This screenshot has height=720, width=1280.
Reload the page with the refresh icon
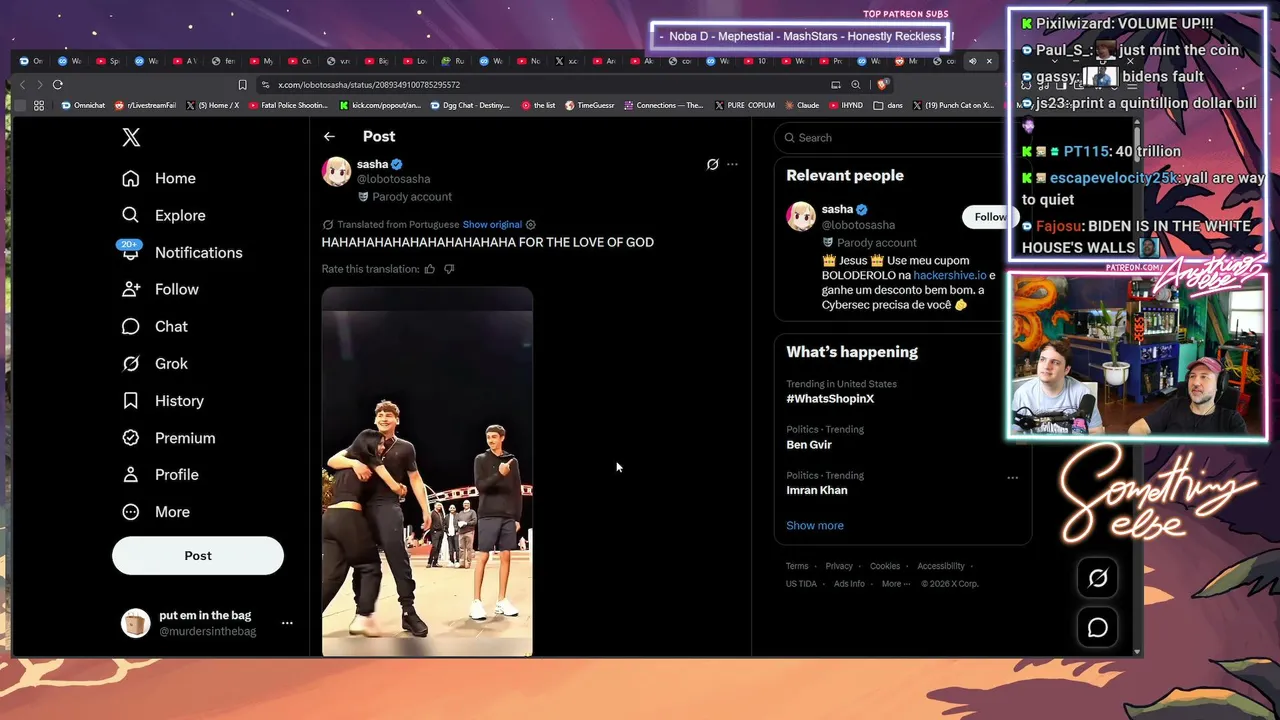pos(58,85)
